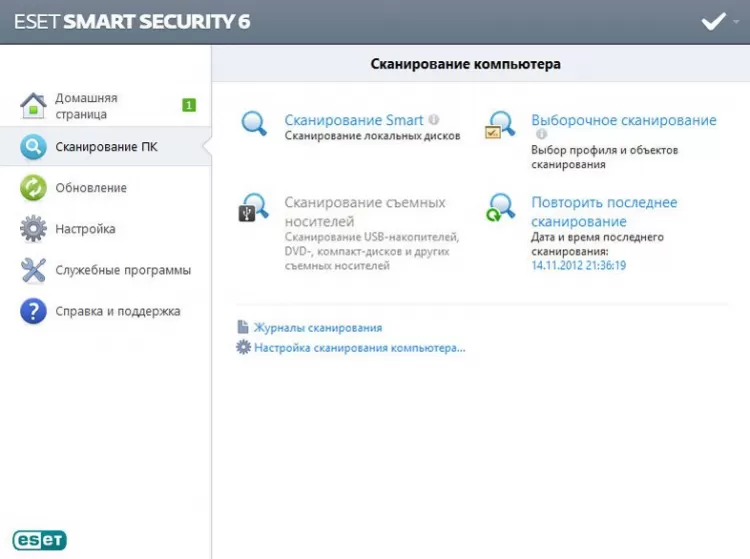The width and height of the screenshot is (750, 559).
Task: Click the info icon under Выборочное сканирование
Action: (x=541, y=134)
